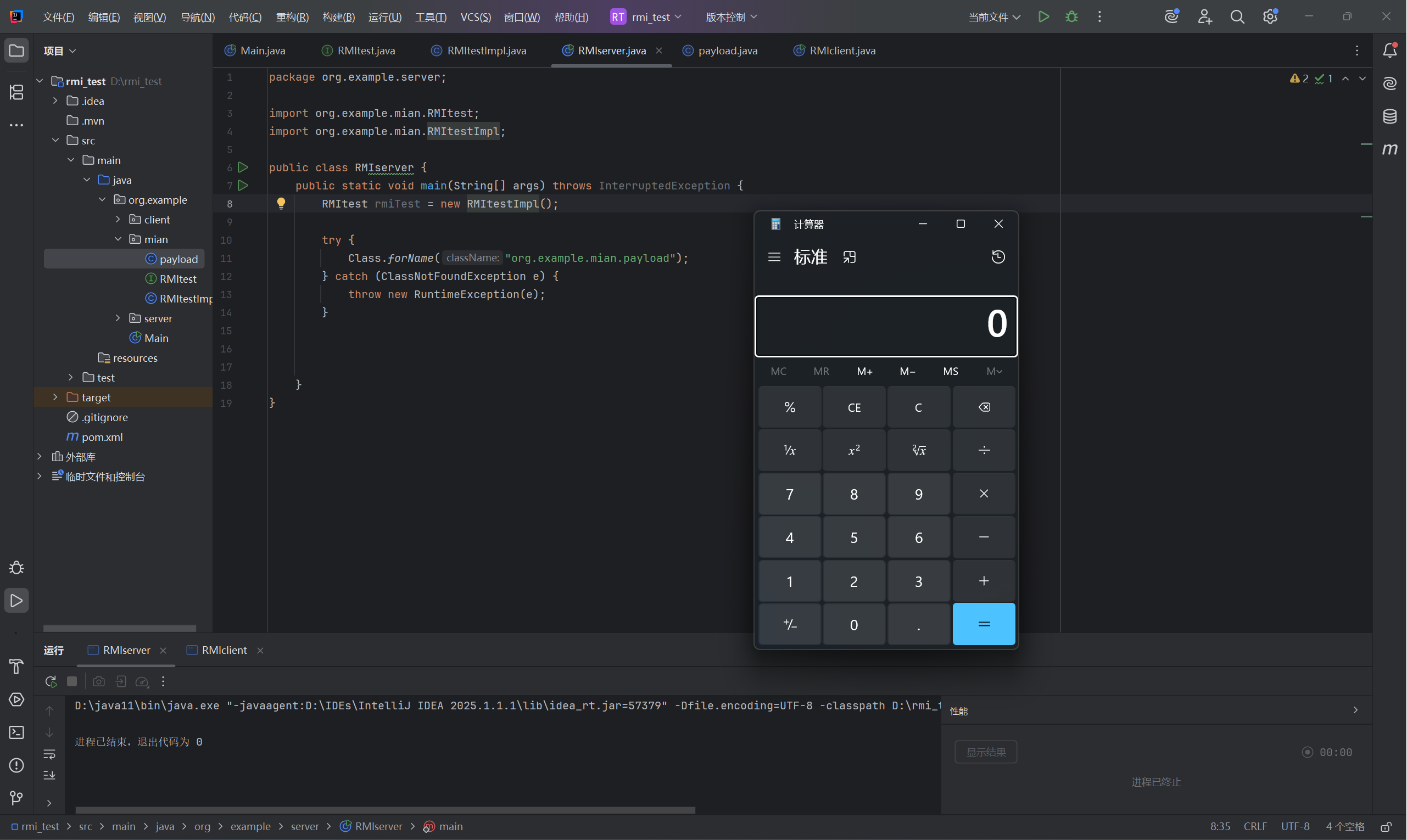Viewport: 1407px width, 840px height.
Task: Expand the target folder
Action: click(55, 397)
